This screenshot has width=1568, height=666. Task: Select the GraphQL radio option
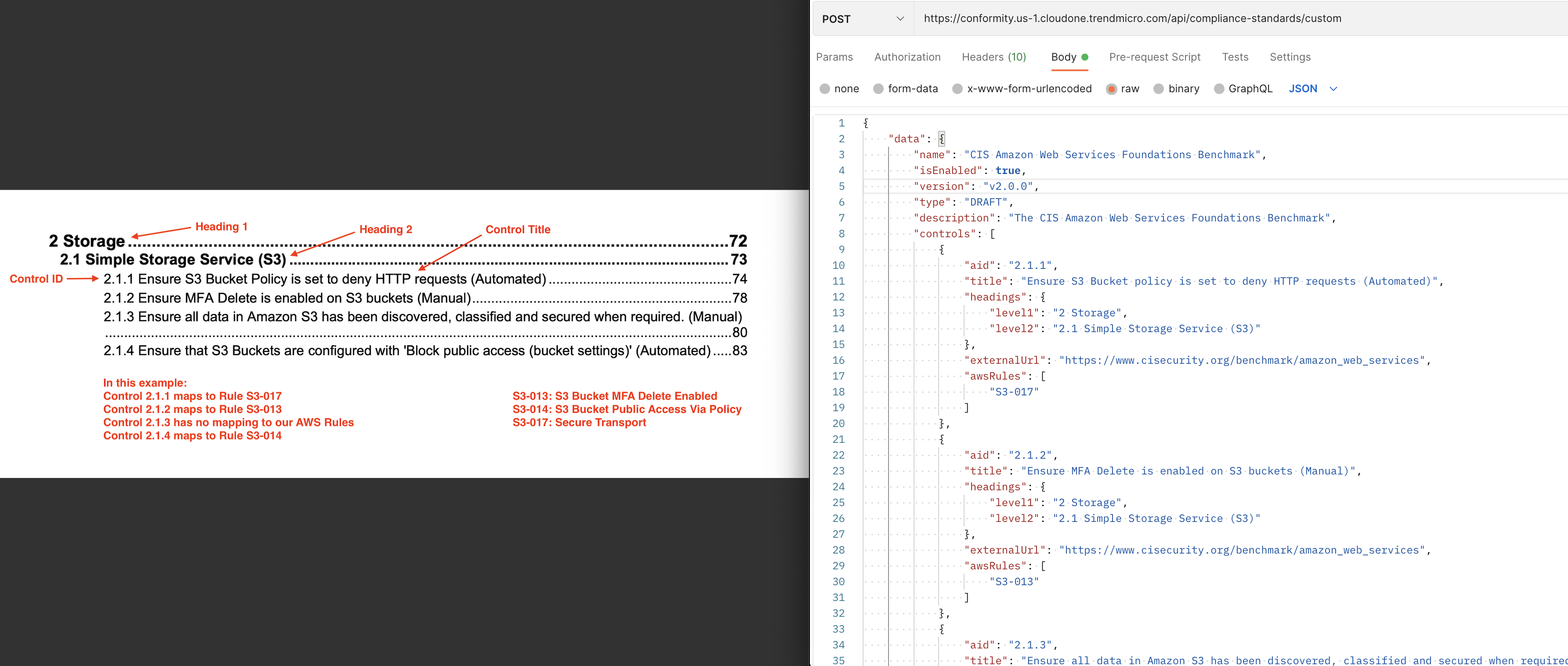(1219, 89)
